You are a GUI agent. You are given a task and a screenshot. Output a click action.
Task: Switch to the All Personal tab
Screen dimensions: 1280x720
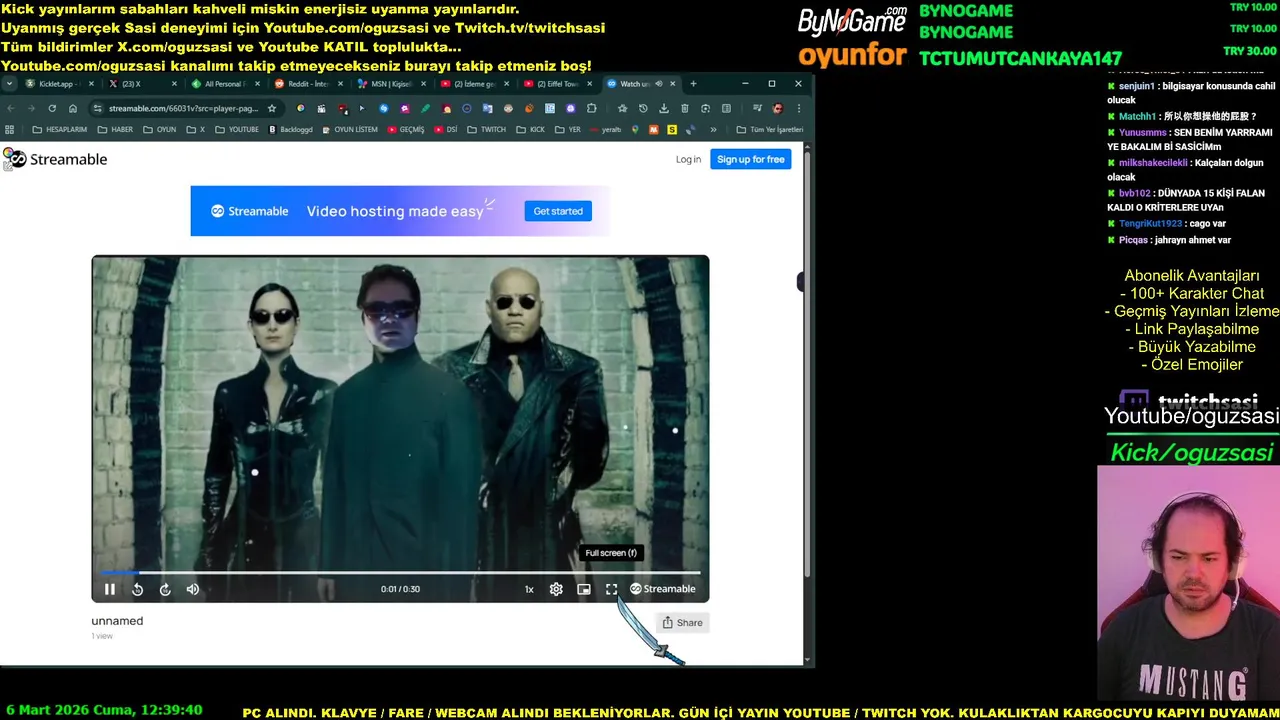(x=224, y=84)
